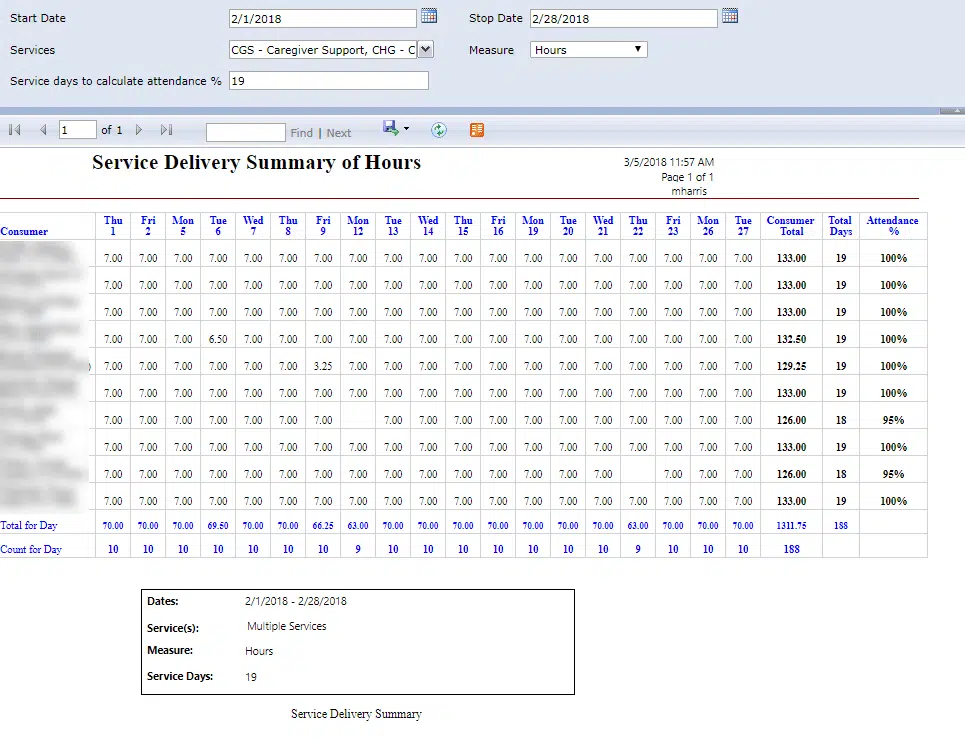Click the orange data feed export icon
The width and height of the screenshot is (965, 742).
477,130
